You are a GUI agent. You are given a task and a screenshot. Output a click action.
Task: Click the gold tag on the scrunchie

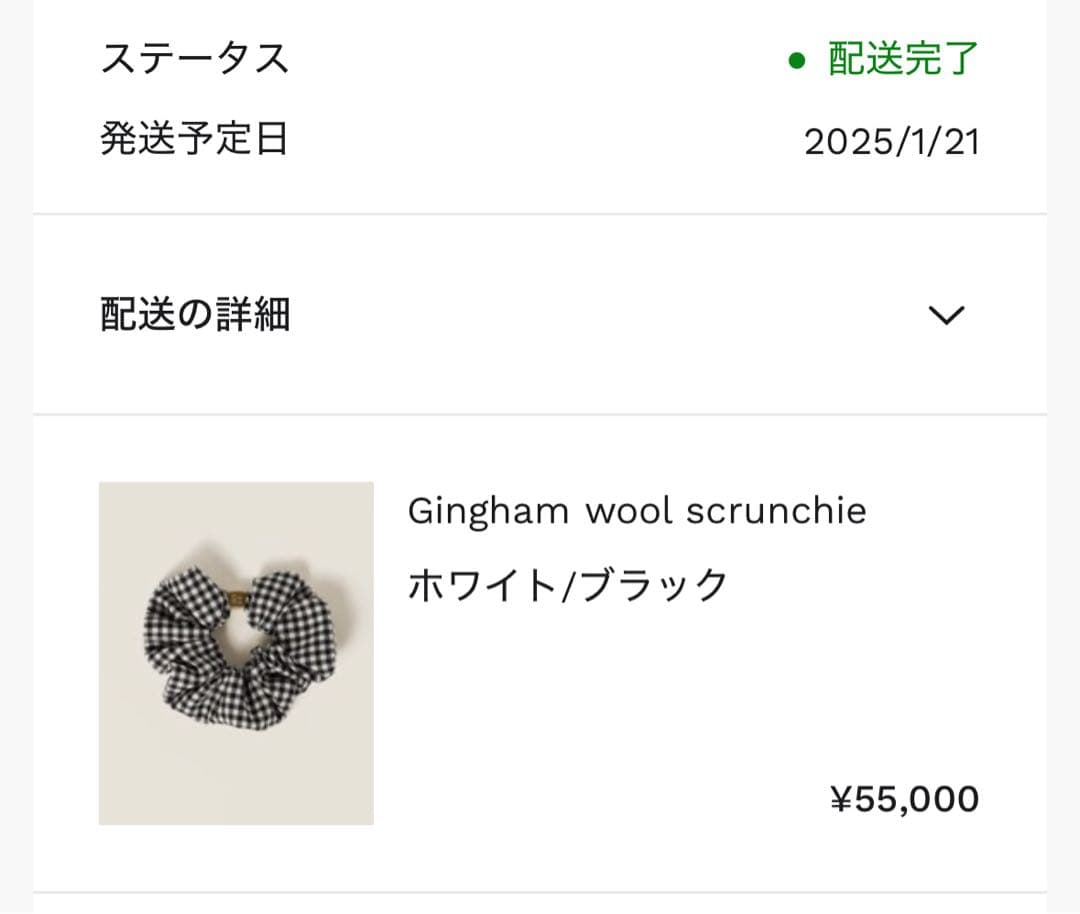click(x=237, y=598)
